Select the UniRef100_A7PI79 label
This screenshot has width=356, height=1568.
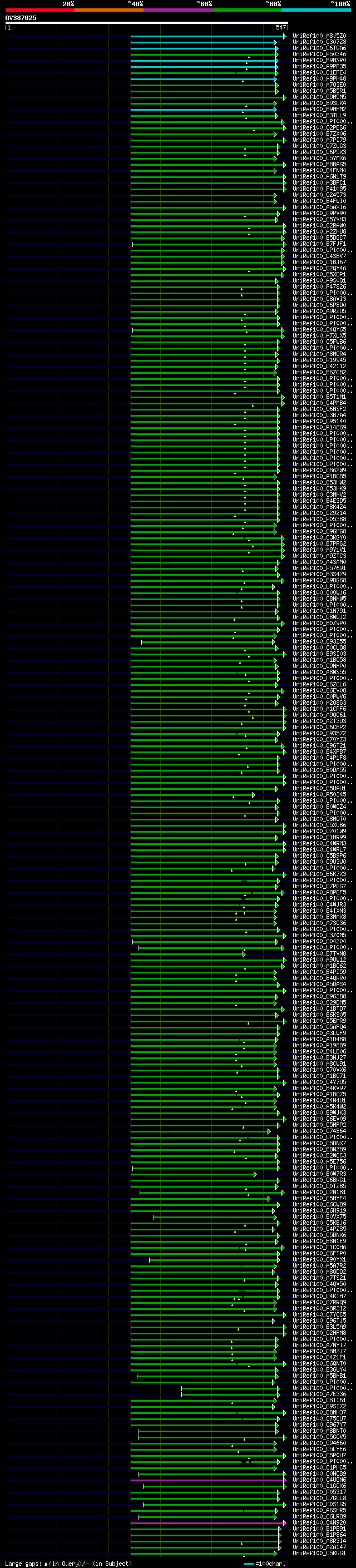[x=319, y=140]
